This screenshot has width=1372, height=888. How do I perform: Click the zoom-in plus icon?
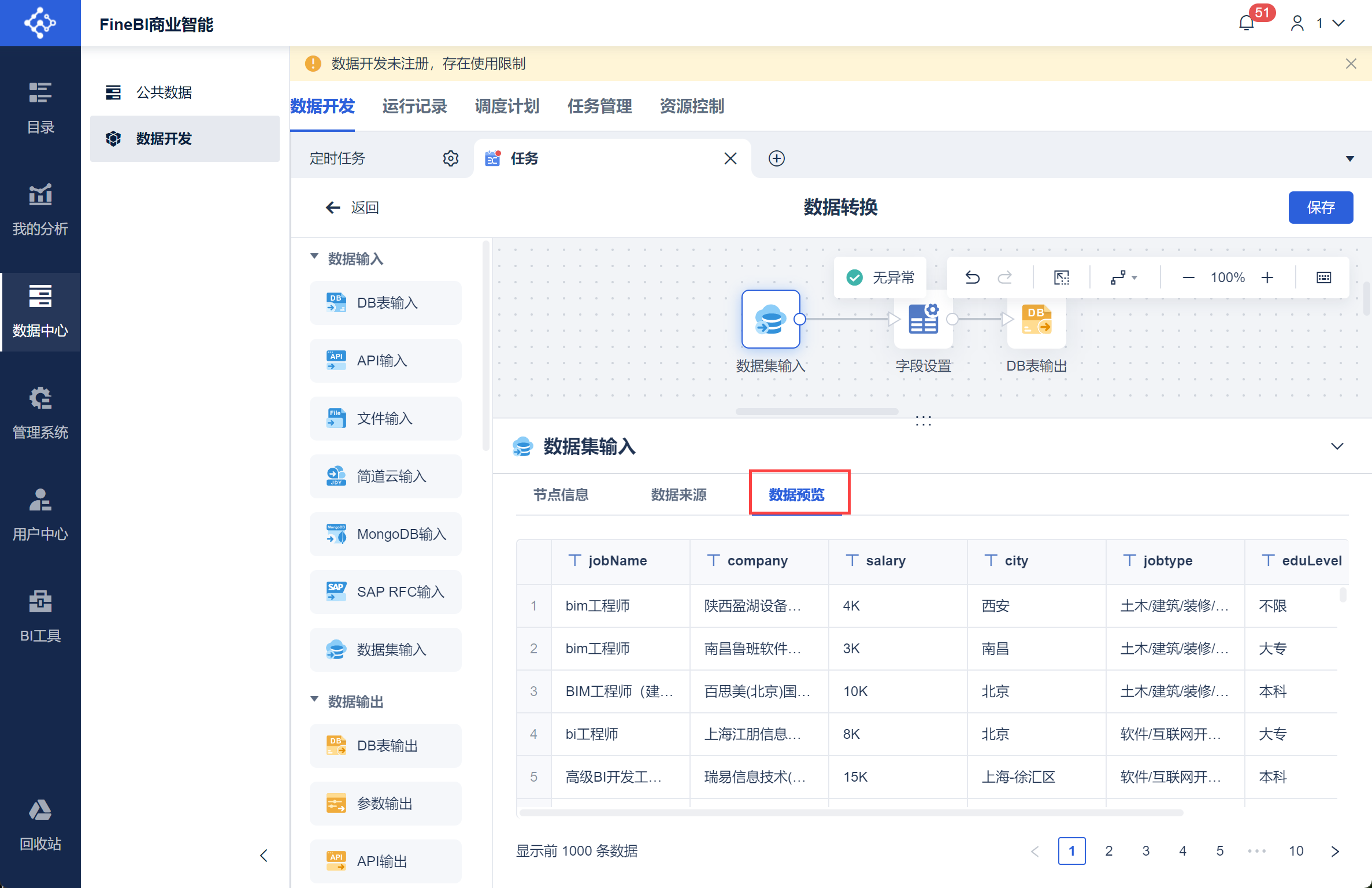point(1267,277)
